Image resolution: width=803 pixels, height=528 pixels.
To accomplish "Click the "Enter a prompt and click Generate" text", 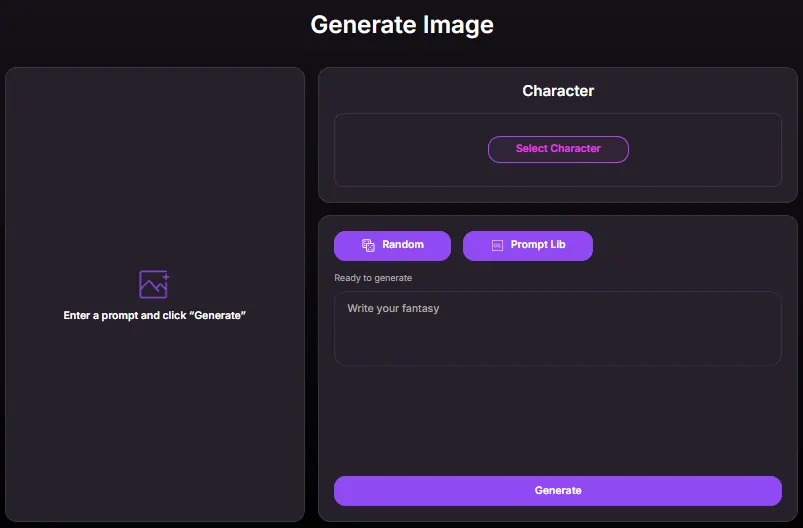I will pos(155,315).
